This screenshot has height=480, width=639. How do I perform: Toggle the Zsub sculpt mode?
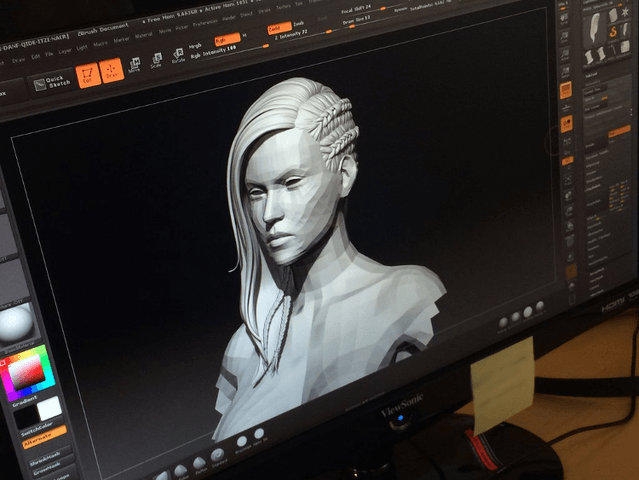(x=298, y=24)
